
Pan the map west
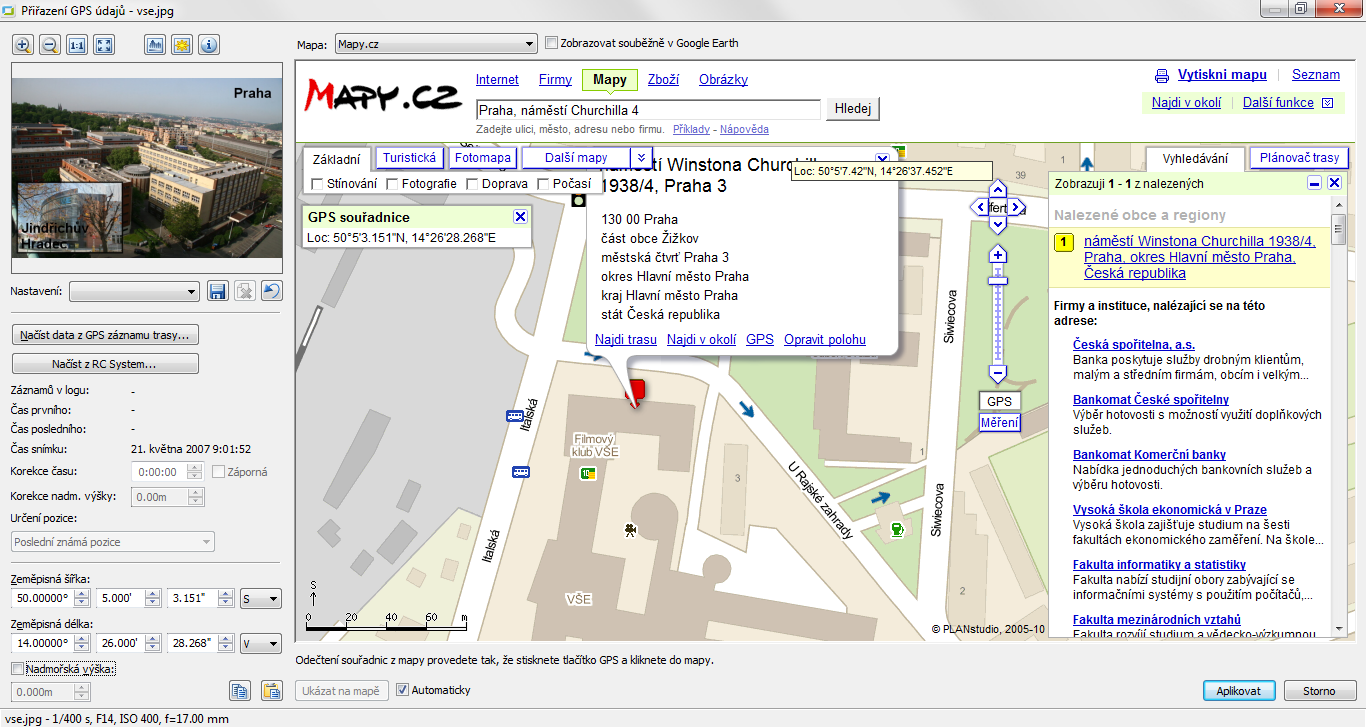coord(980,208)
